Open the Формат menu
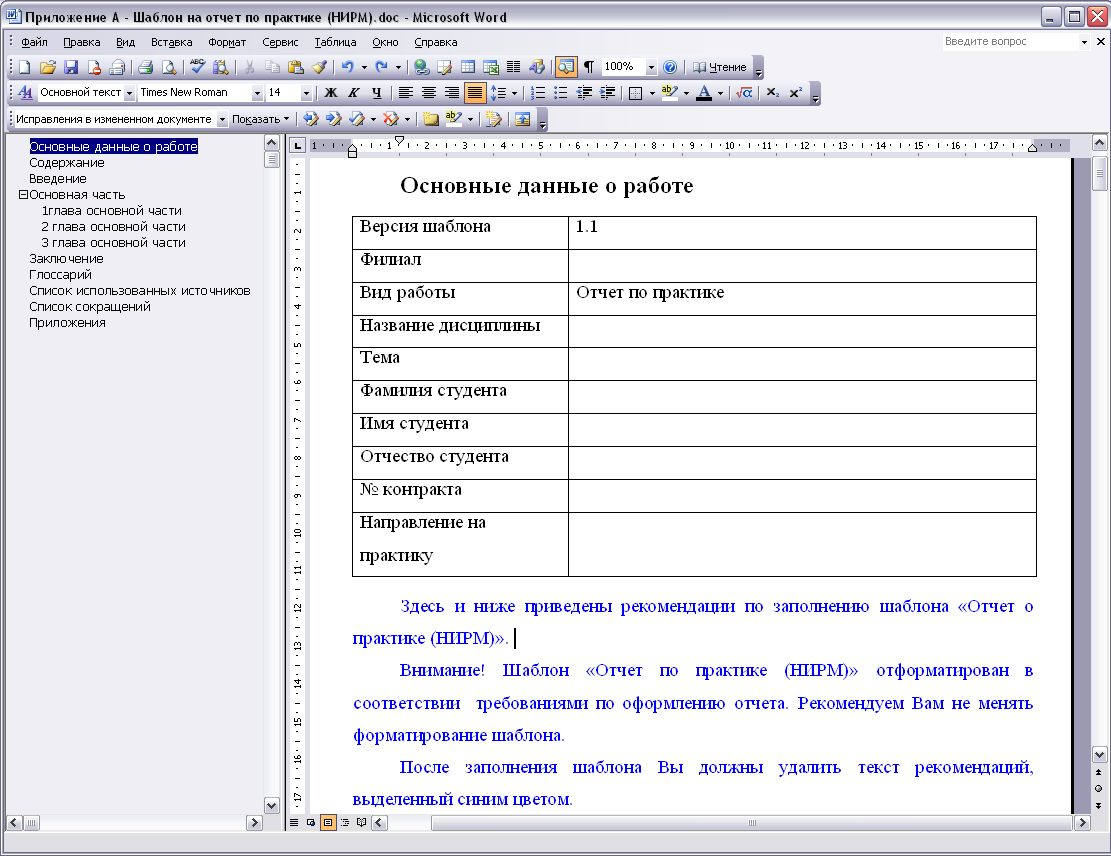 (x=227, y=42)
